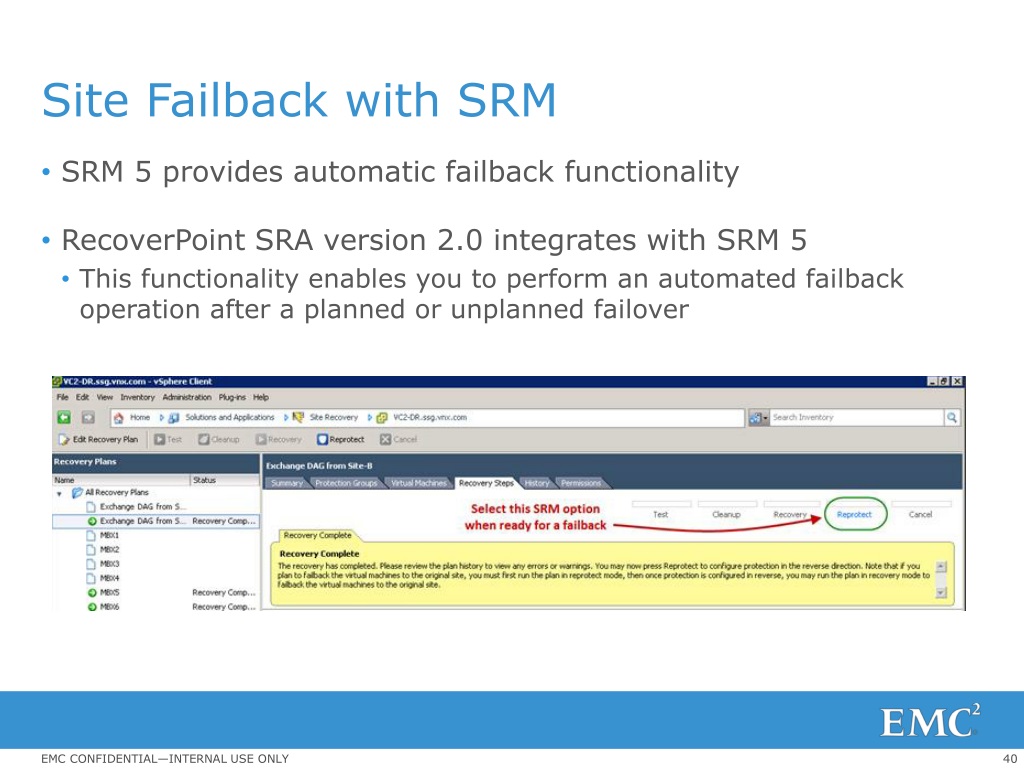Select the MBX4 recovery plan
Viewport: 1024px width, 768px height.
pyautogui.click(x=104, y=579)
